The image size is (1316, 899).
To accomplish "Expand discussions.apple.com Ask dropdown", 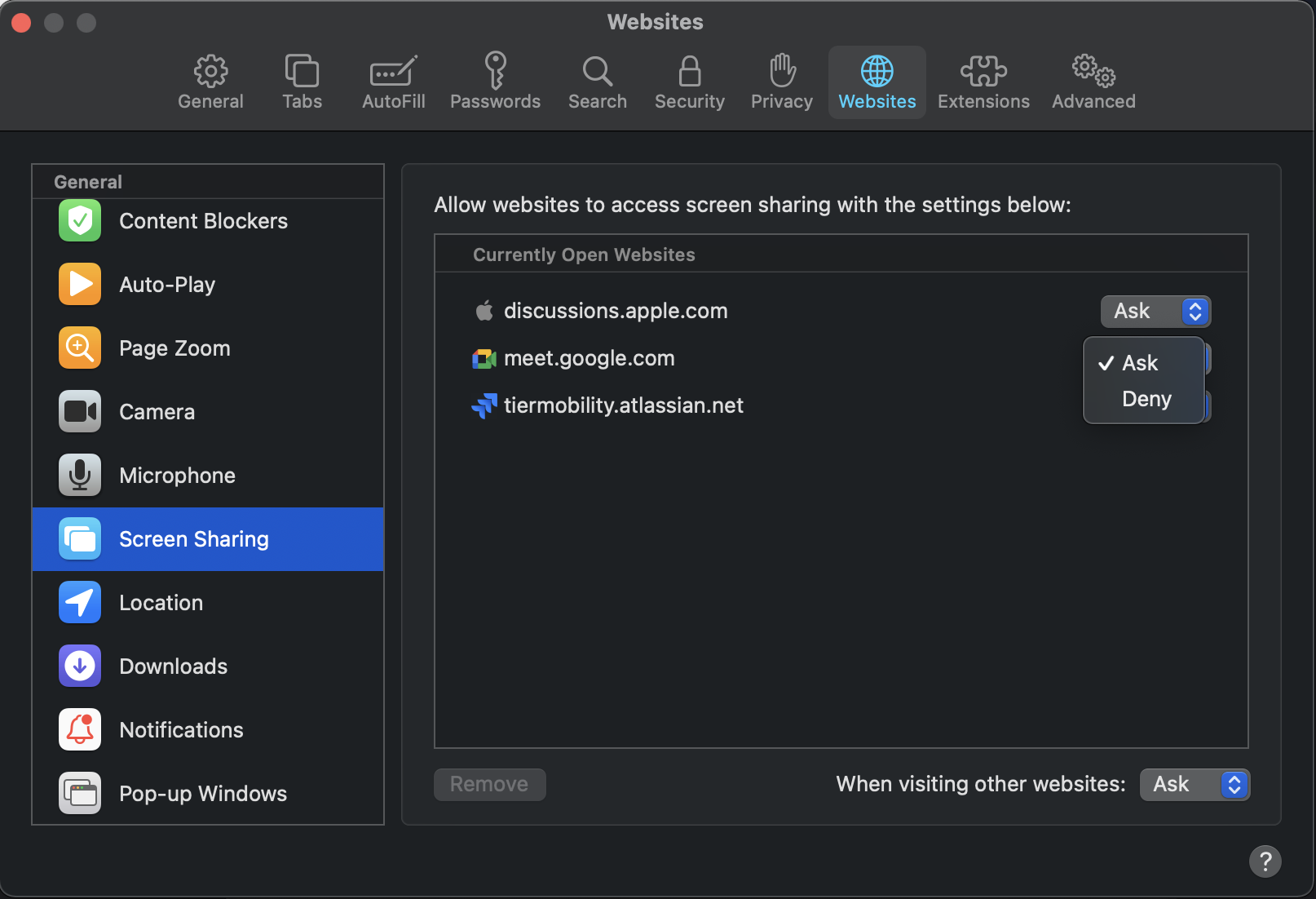I will tap(1155, 312).
